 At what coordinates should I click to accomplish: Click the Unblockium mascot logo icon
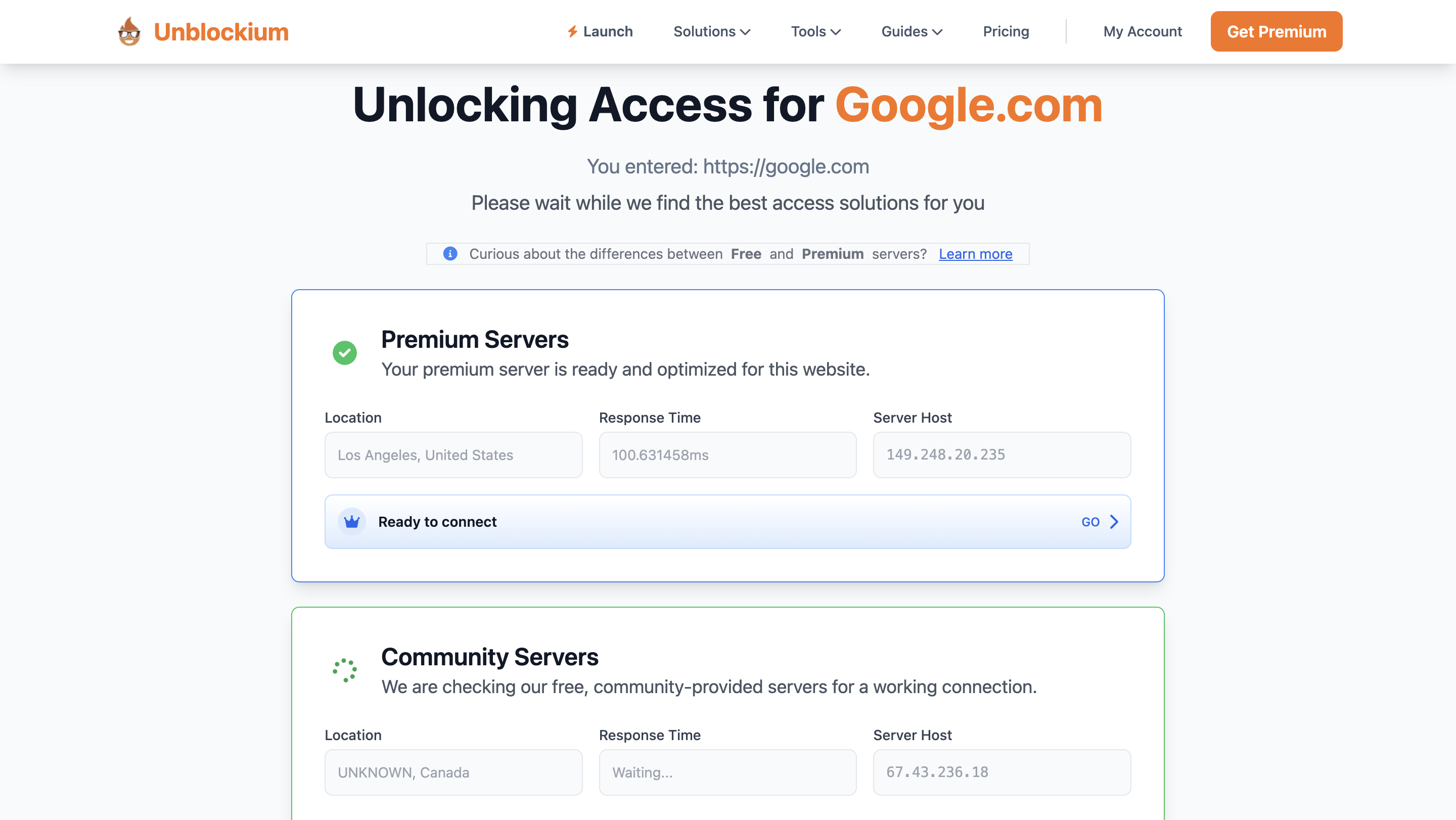click(x=129, y=32)
